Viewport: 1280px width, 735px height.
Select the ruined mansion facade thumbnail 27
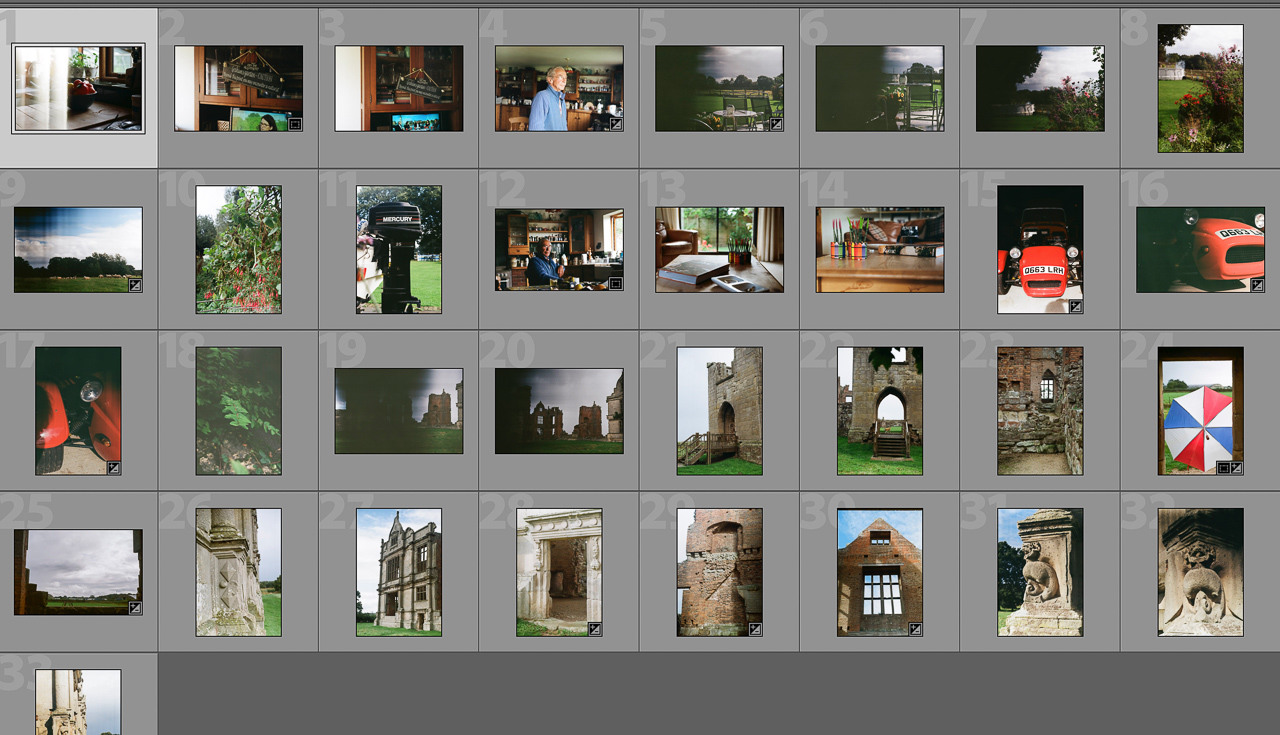tap(398, 571)
